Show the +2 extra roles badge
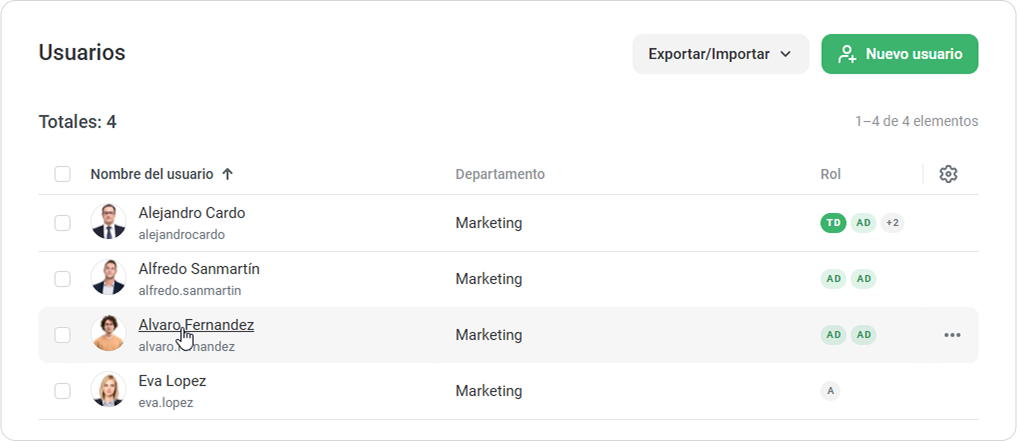Image resolution: width=1017 pixels, height=441 pixels. 892,223
